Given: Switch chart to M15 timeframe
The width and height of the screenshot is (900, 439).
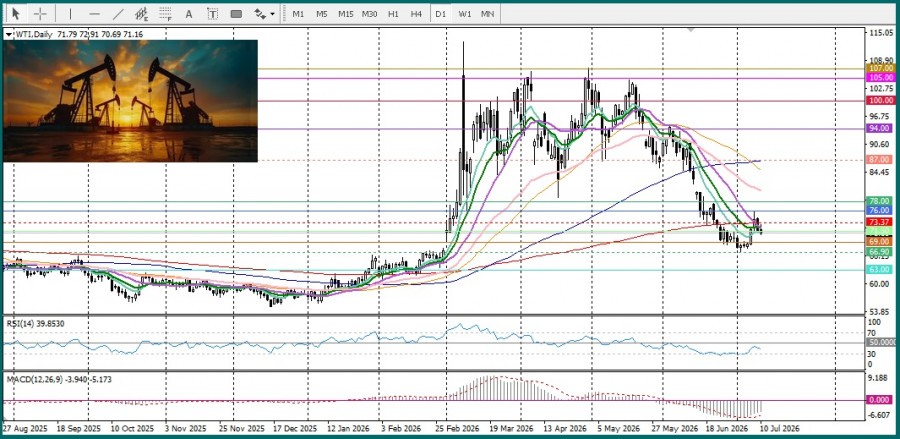Looking at the screenshot, I should 346,13.
